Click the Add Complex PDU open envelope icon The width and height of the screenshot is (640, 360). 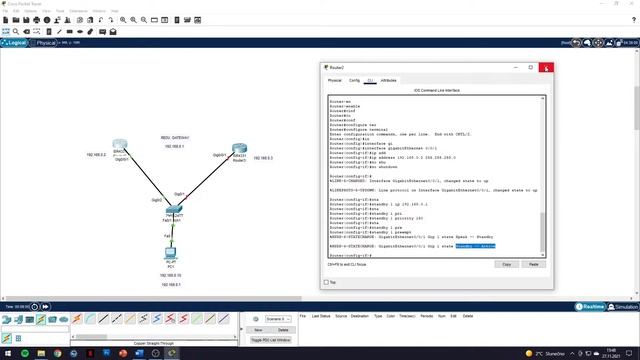click(113, 31)
